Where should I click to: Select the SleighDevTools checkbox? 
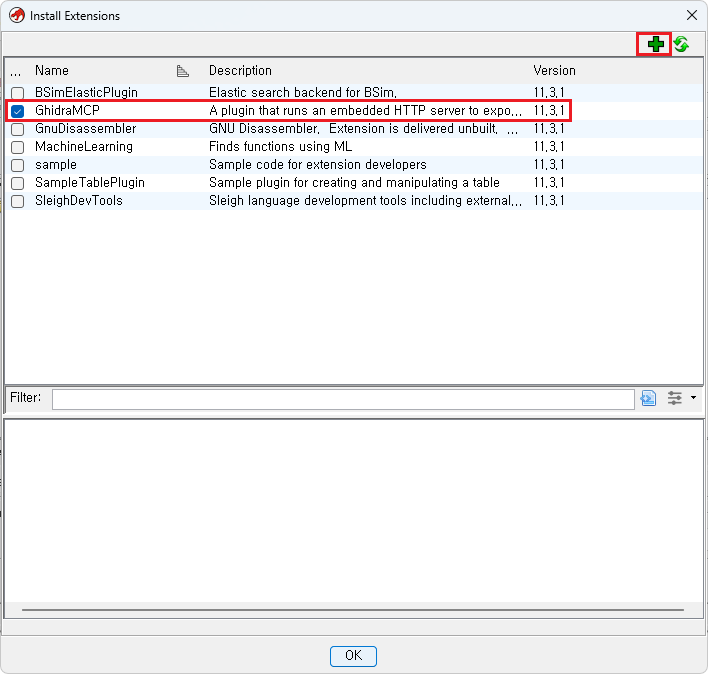coord(18,201)
